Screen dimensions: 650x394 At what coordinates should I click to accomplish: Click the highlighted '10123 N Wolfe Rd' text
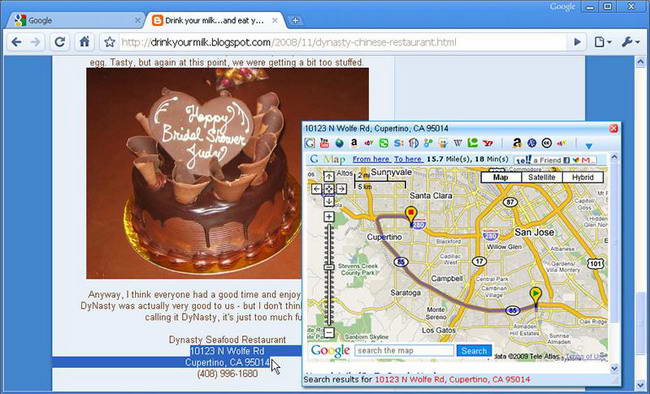[x=227, y=351]
